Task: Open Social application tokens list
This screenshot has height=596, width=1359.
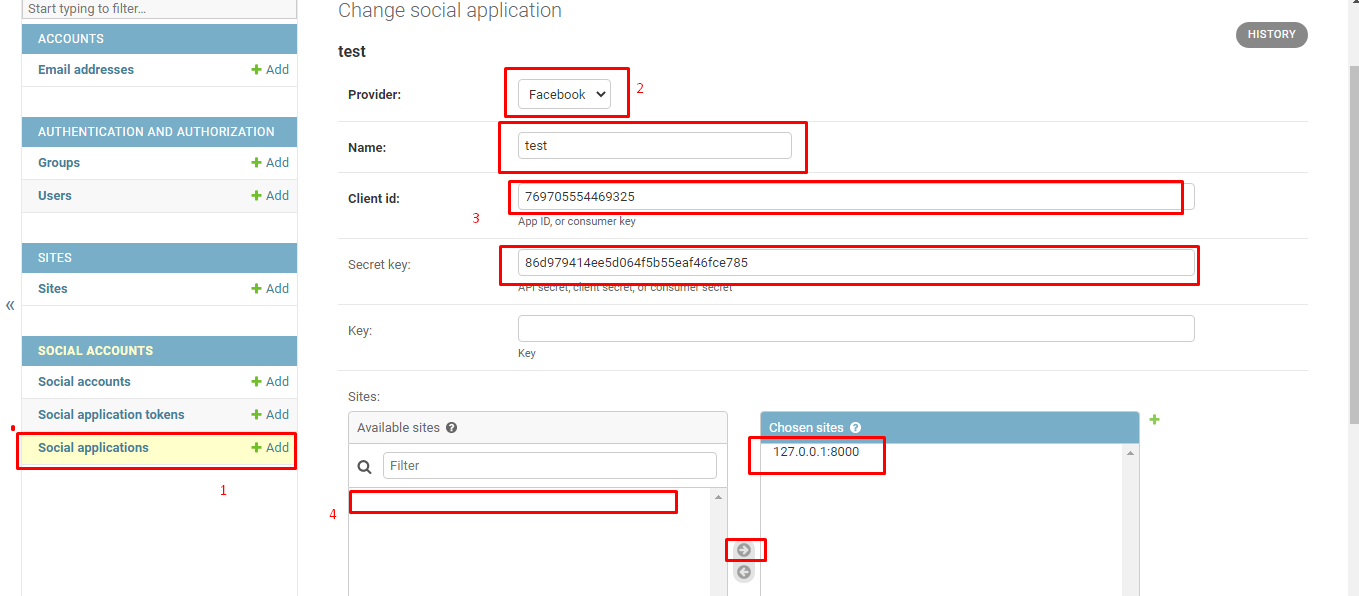Action: pyautogui.click(x=111, y=415)
